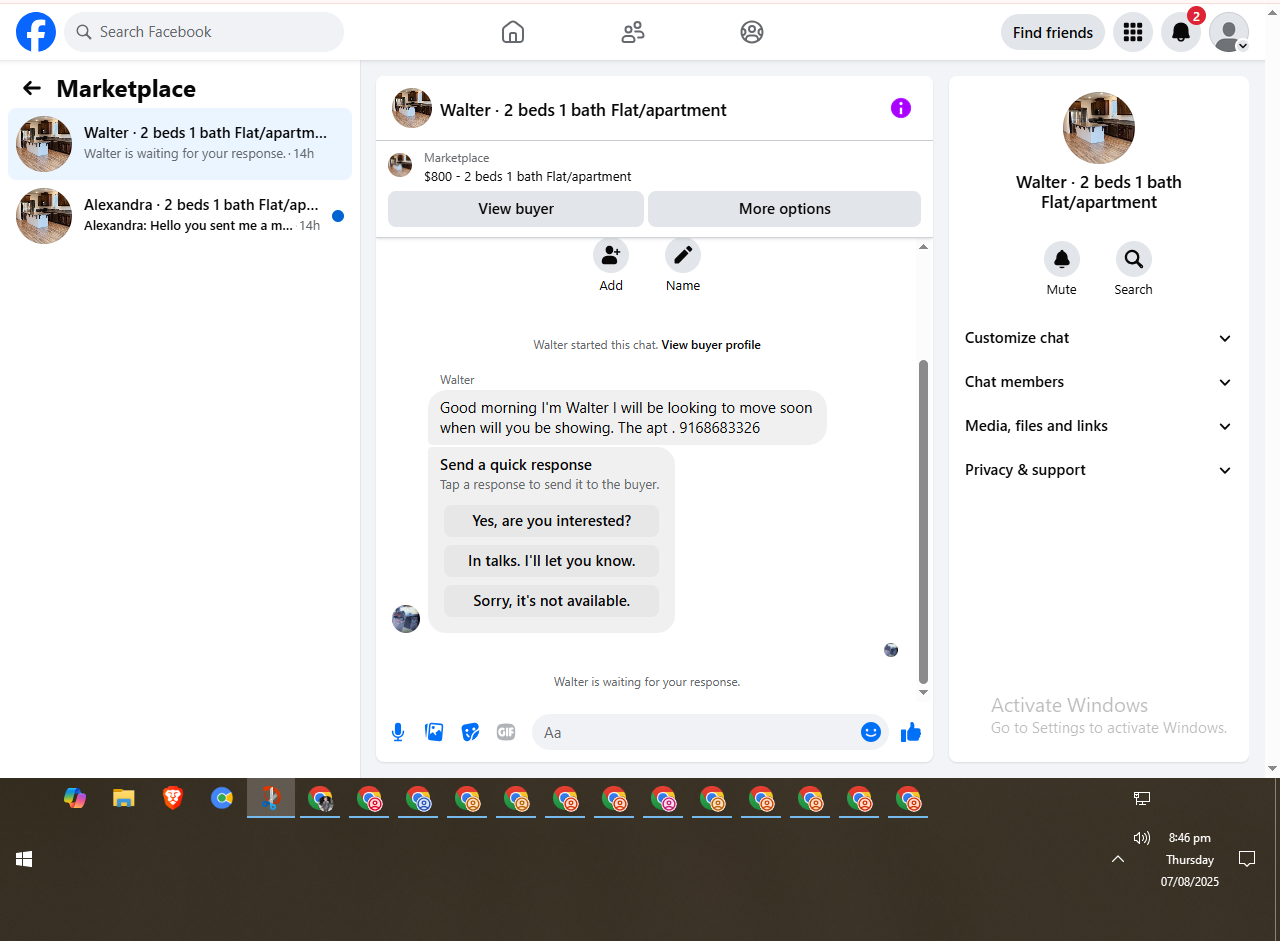Open the notifications bell with badge 2
This screenshot has height=941, width=1280.
pyautogui.click(x=1181, y=32)
